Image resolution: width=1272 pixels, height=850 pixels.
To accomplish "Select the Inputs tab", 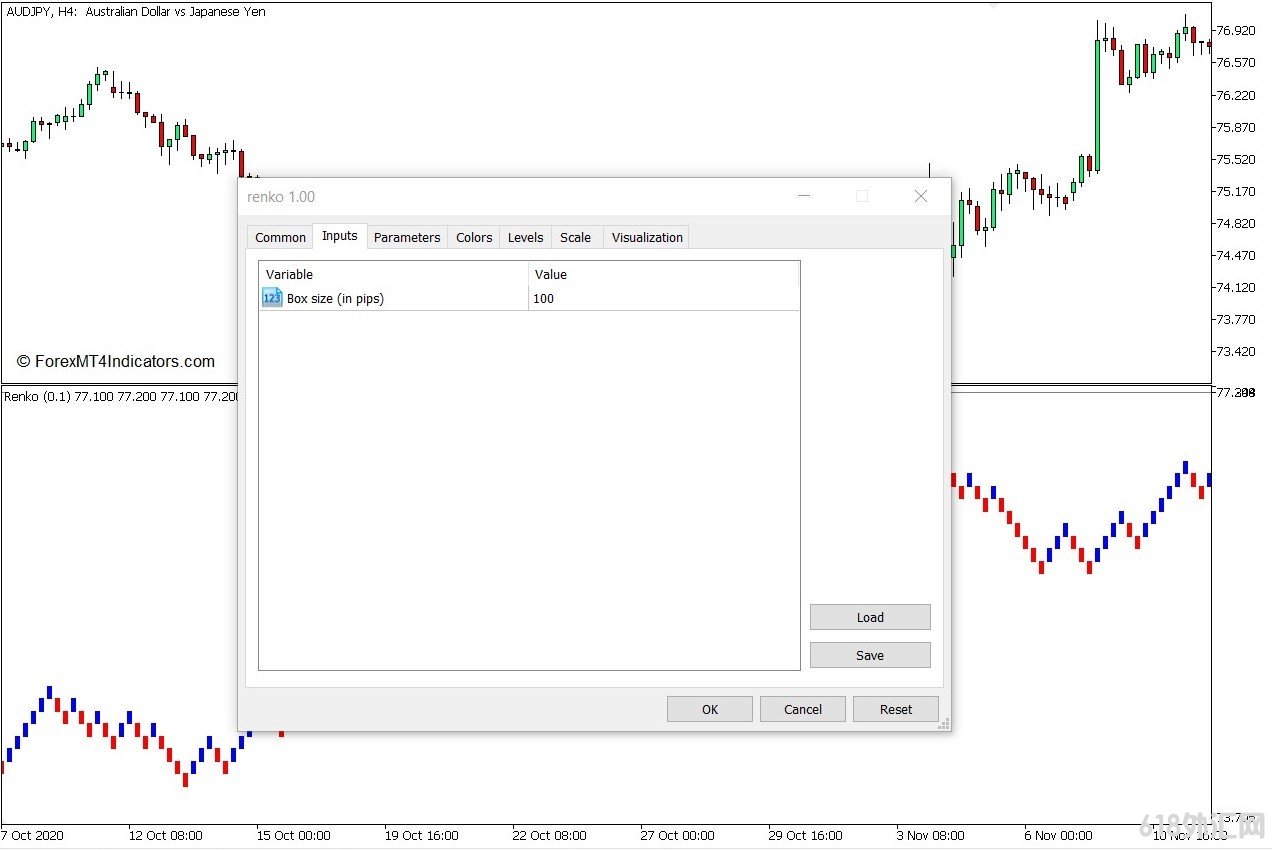I will pos(340,236).
